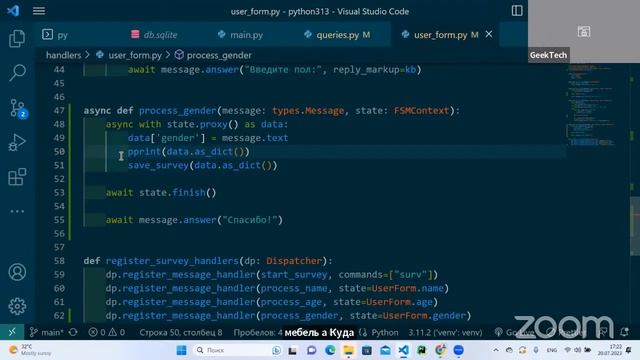This screenshot has width=640, height=360.
Task: Open notifications bell in status bar
Action: (x=624, y=332)
